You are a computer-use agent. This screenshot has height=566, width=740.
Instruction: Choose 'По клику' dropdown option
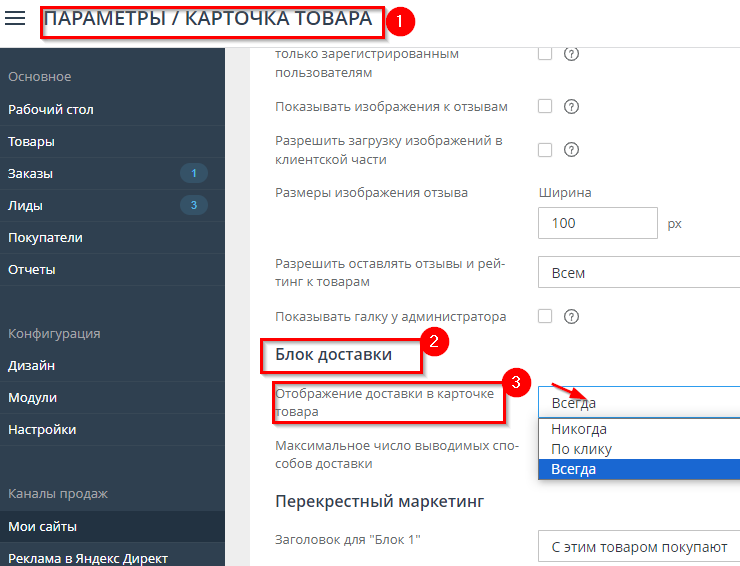click(x=581, y=450)
